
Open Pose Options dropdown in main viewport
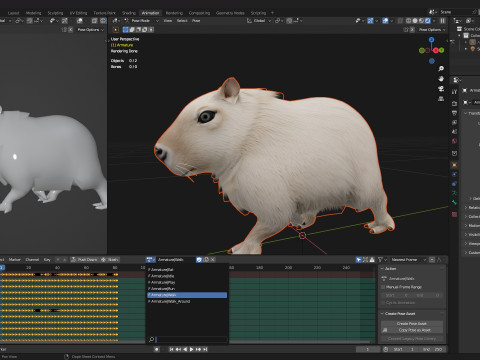tap(432, 30)
